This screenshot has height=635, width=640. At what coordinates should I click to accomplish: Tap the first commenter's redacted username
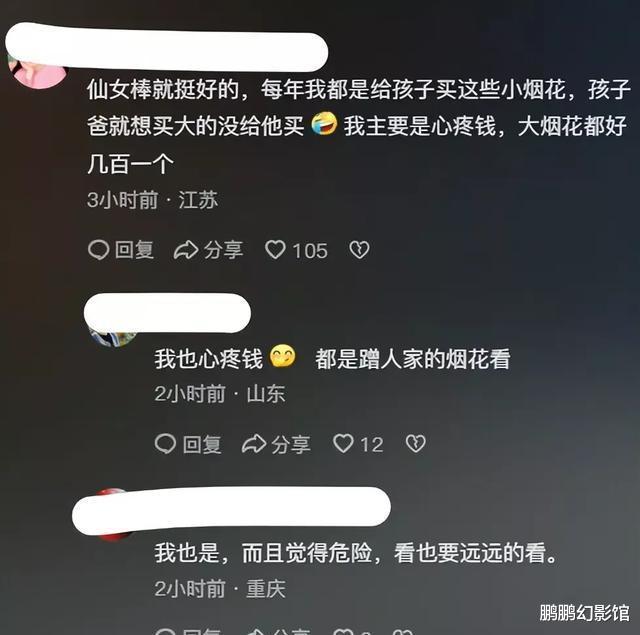(167, 47)
